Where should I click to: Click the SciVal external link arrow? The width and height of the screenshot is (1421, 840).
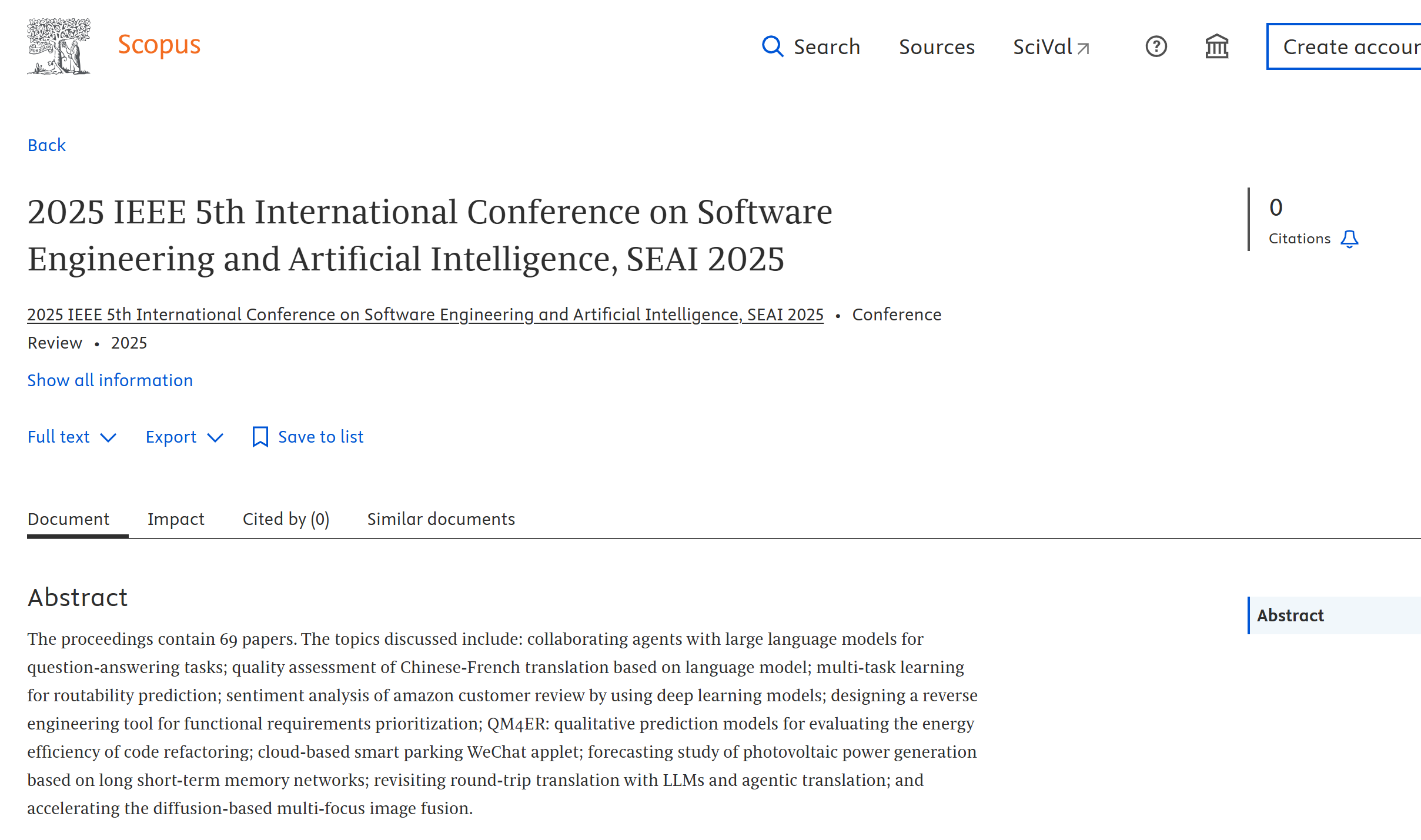1083,48
